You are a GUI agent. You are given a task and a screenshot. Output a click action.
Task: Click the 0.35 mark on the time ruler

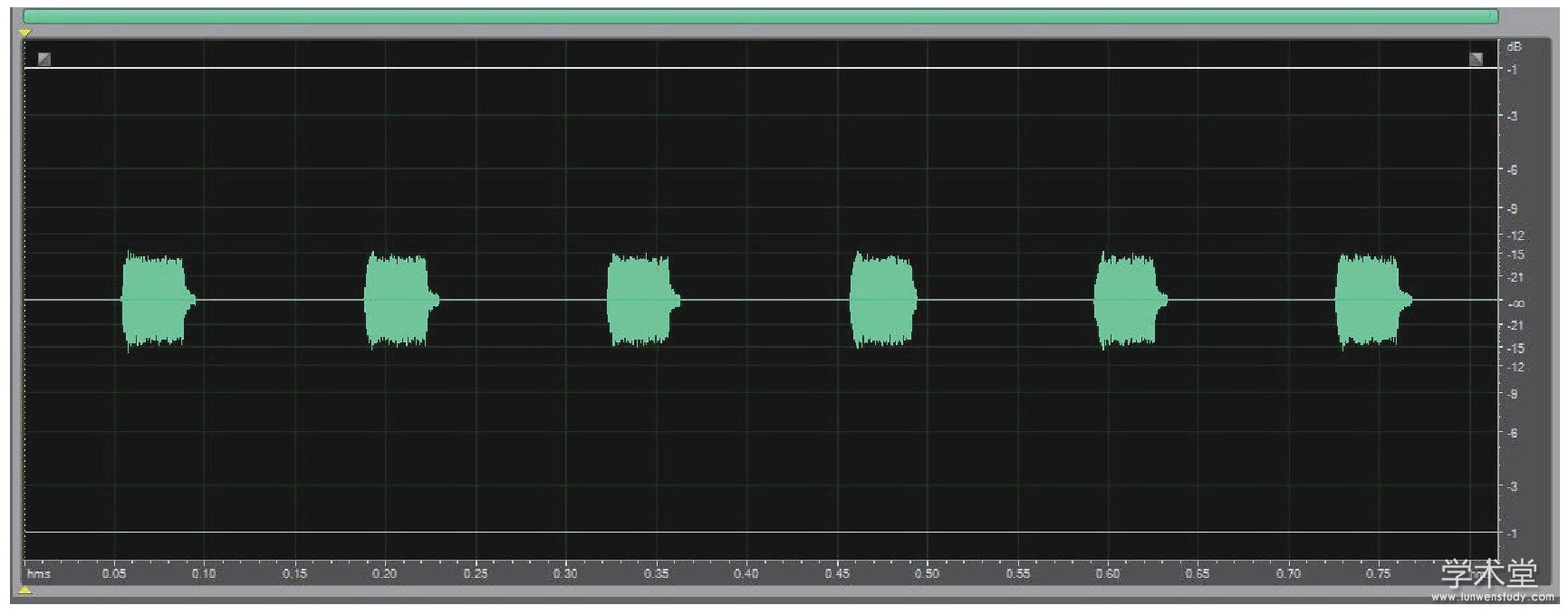(656, 573)
